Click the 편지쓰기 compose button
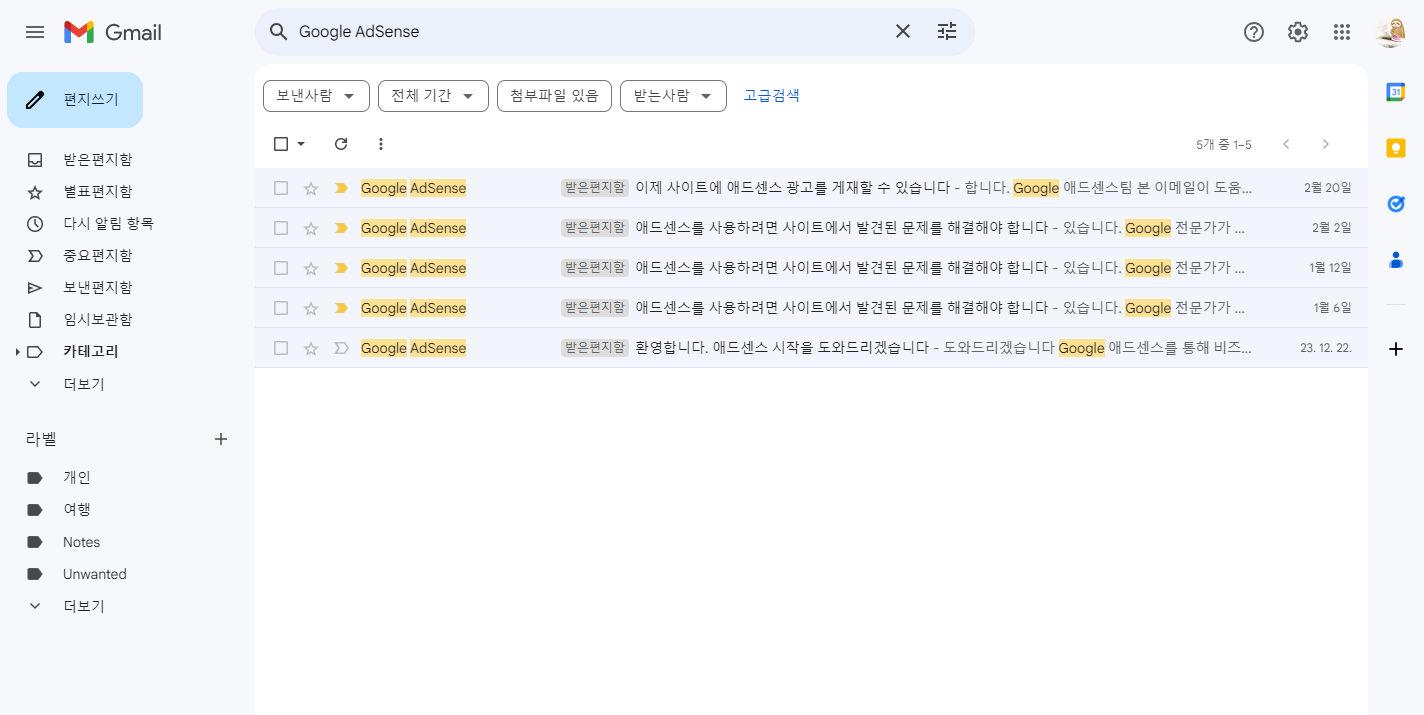The height and width of the screenshot is (715, 1424). coord(75,100)
